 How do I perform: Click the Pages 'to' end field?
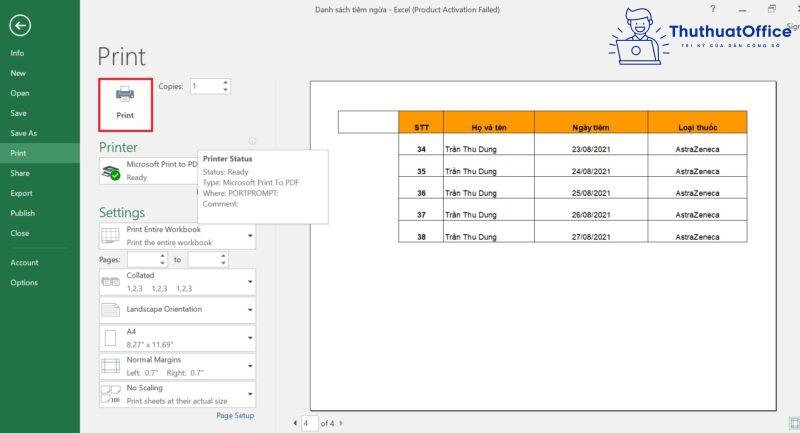coord(204,260)
